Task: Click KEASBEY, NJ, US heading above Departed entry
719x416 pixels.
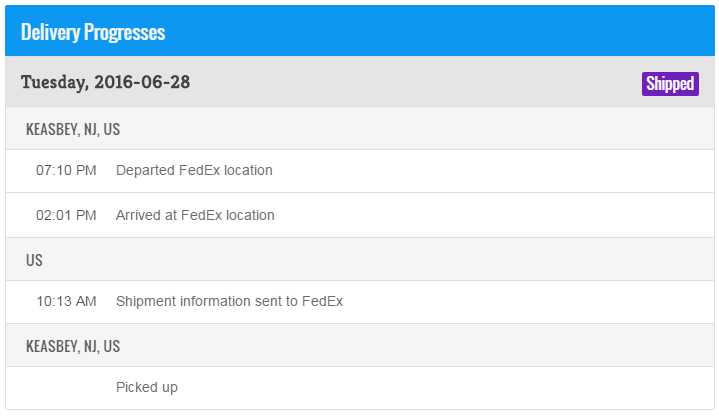Action: pos(73,129)
